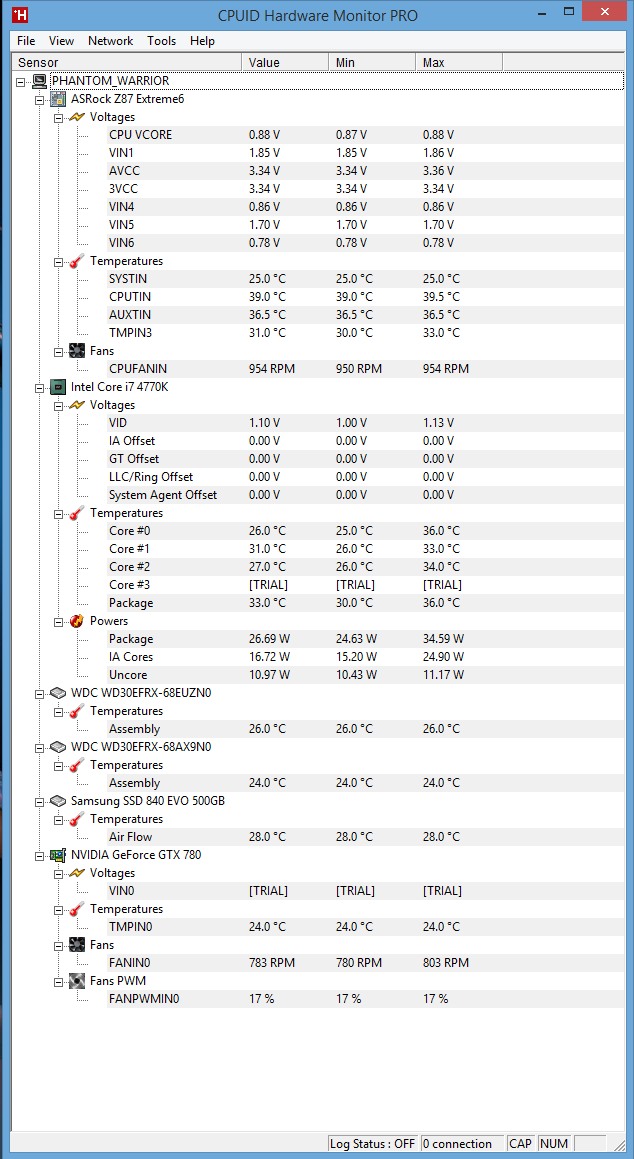634x1159 pixels.
Task: Click the GTX 780 Fans fan icon
Action: pos(77,945)
